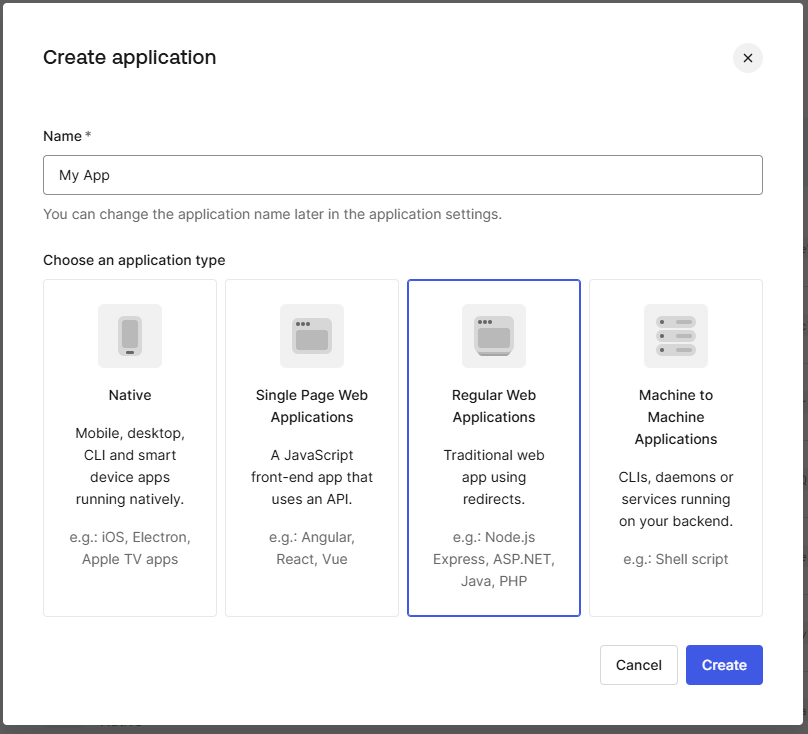The height and width of the screenshot is (734, 808).
Task: Click the 'Shell script' example text
Action: [x=676, y=559]
